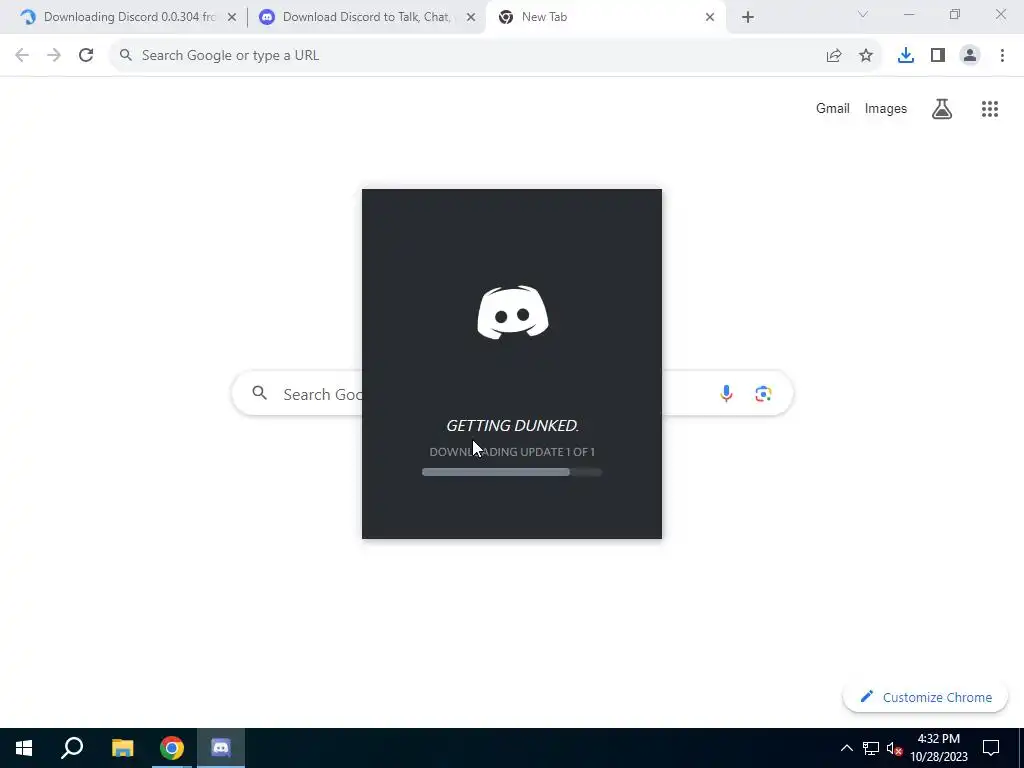This screenshot has height=768, width=1024.
Task: Open a new Chrome tab with plus button
Action: (748, 17)
